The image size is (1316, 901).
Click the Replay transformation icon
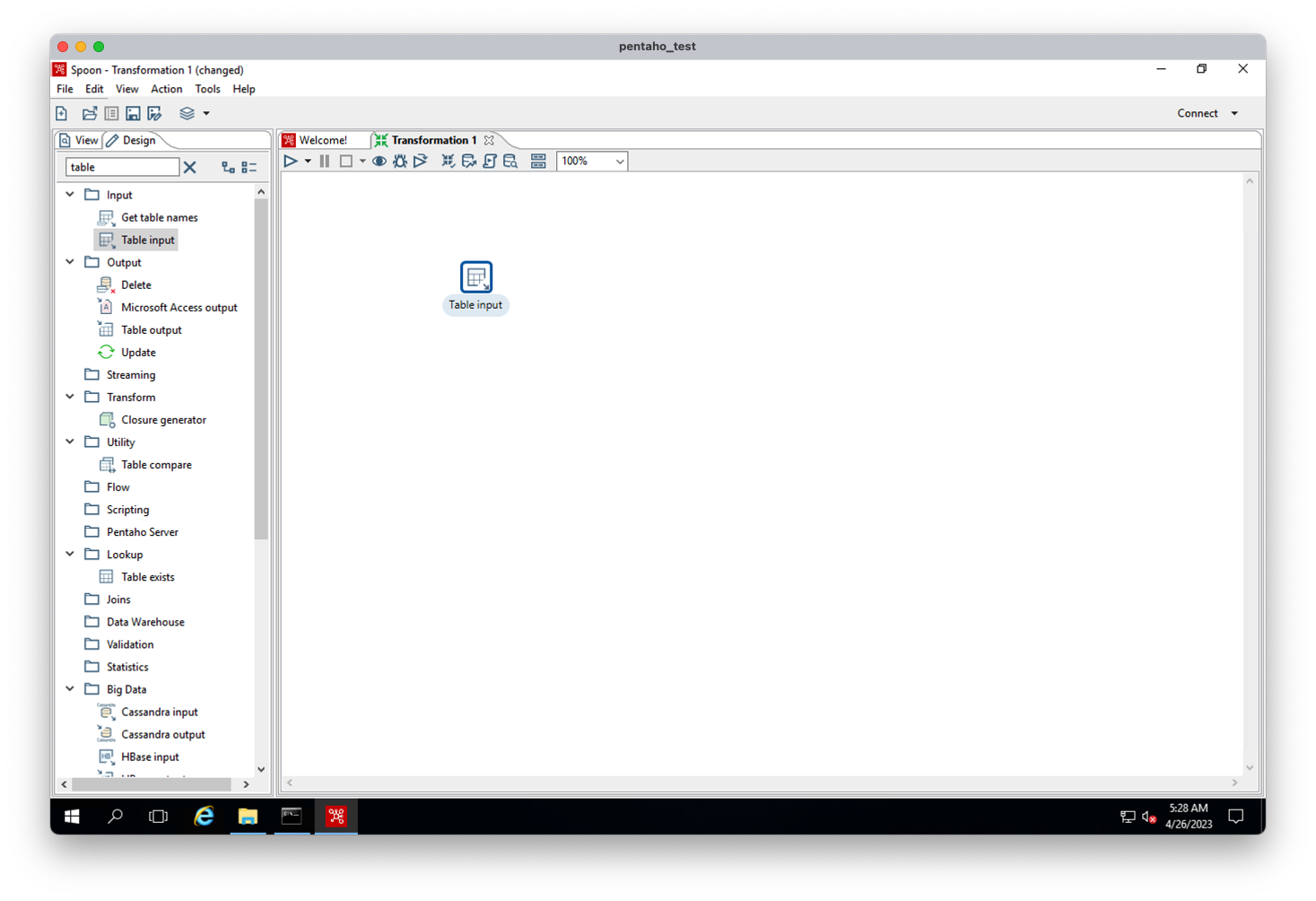coord(421,162)
